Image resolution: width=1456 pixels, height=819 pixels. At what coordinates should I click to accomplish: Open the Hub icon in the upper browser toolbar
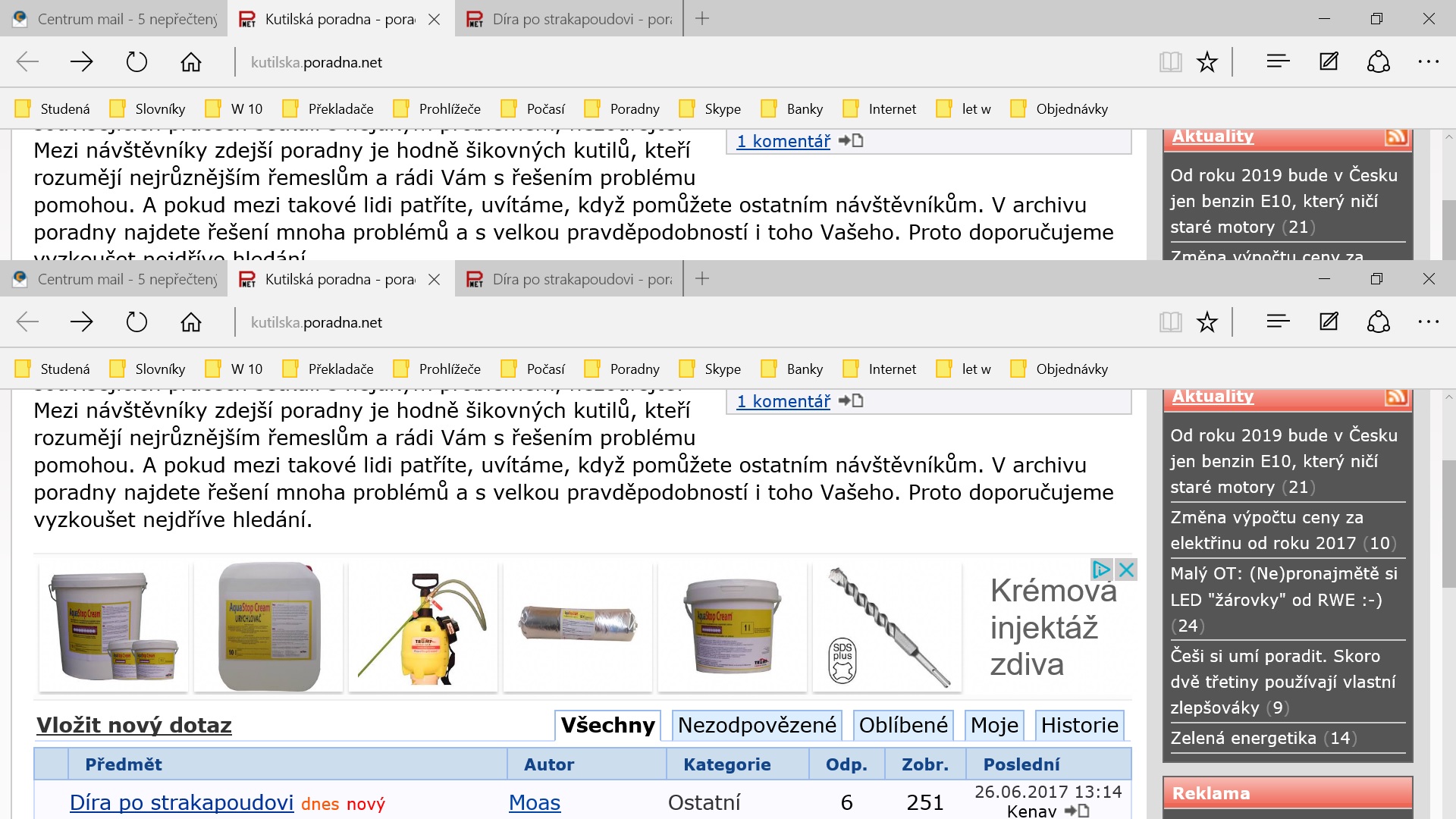pos(1278,62)
